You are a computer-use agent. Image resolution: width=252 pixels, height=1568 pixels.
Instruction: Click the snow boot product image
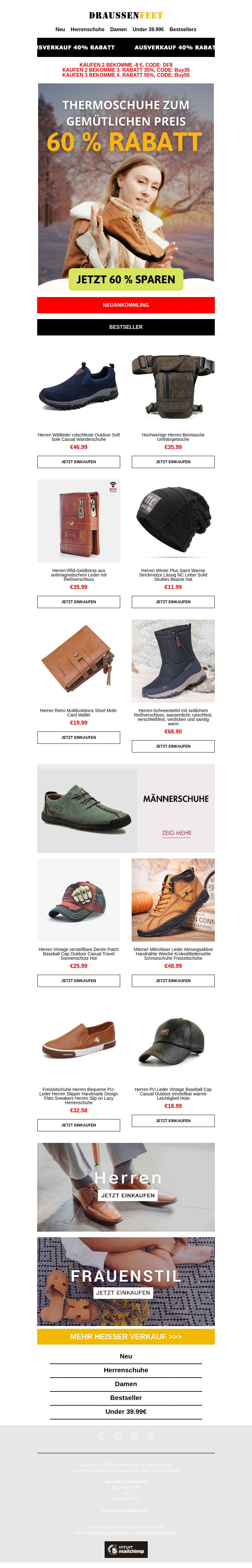point(174,661)
